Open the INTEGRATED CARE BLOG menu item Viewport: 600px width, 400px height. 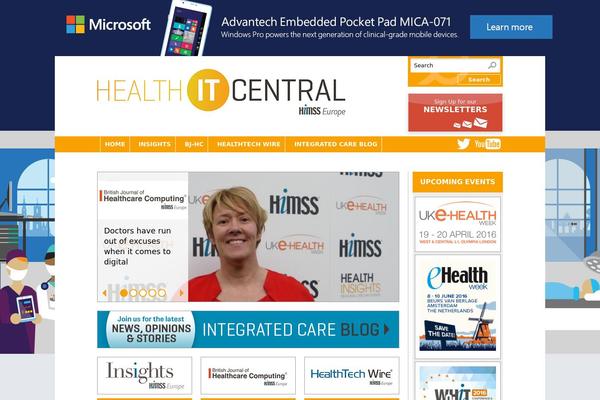(336, 144)
